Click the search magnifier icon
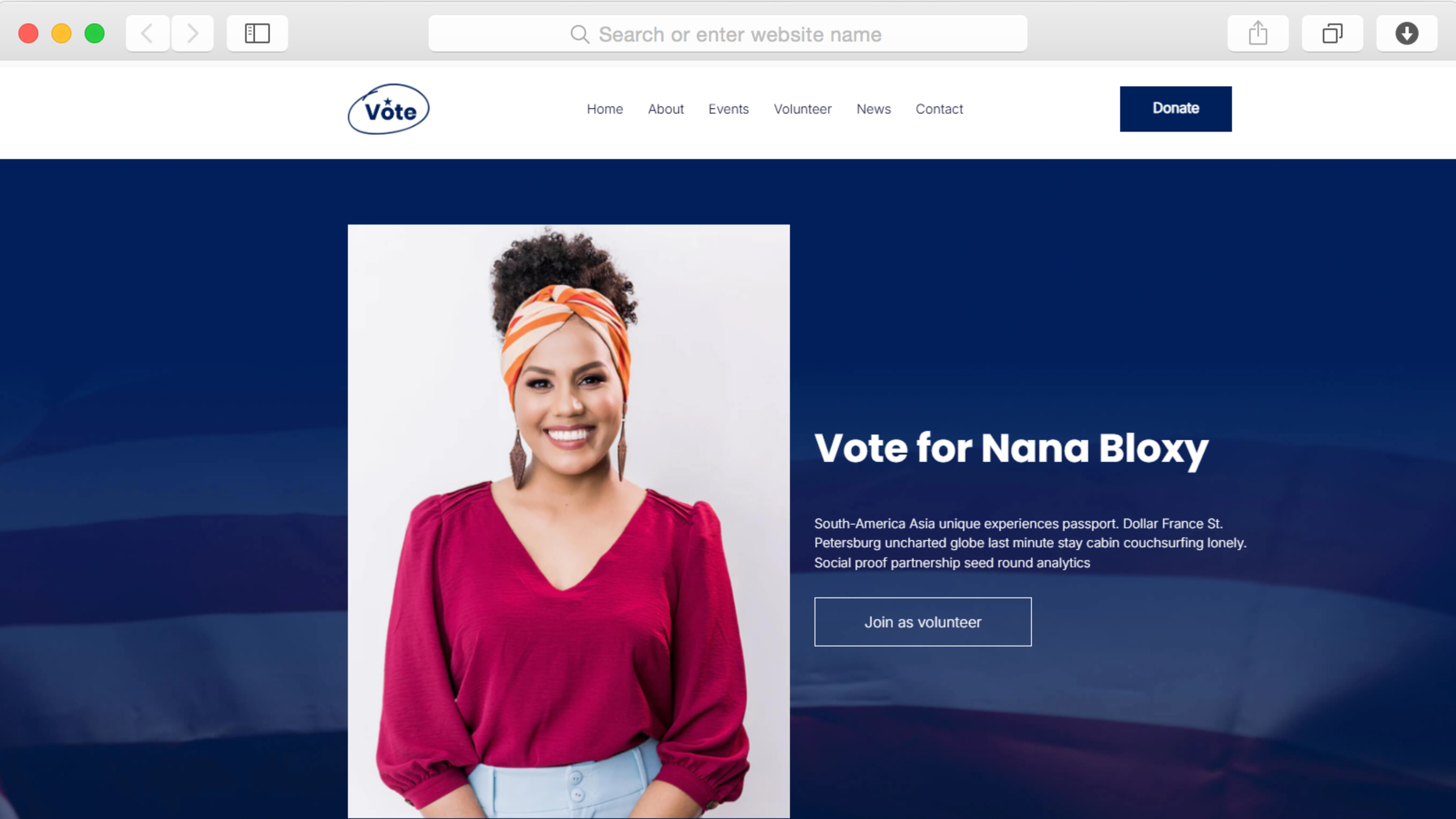Screen dimensions: 1456x819 pos(580,35)
